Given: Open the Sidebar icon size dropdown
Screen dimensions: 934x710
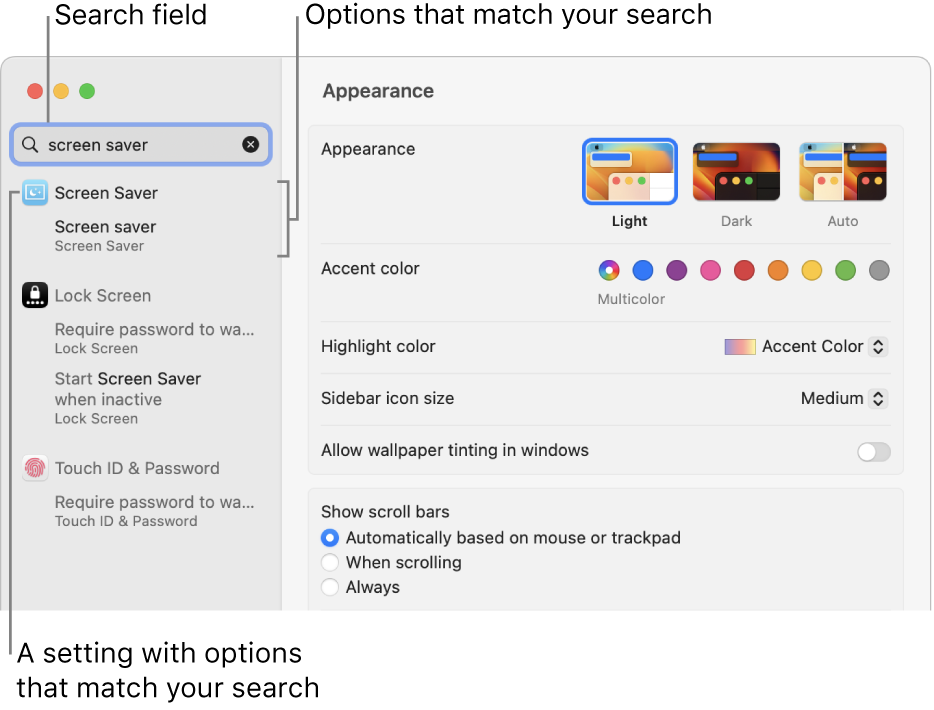Looking at the screenshot, I should point(844,399).
